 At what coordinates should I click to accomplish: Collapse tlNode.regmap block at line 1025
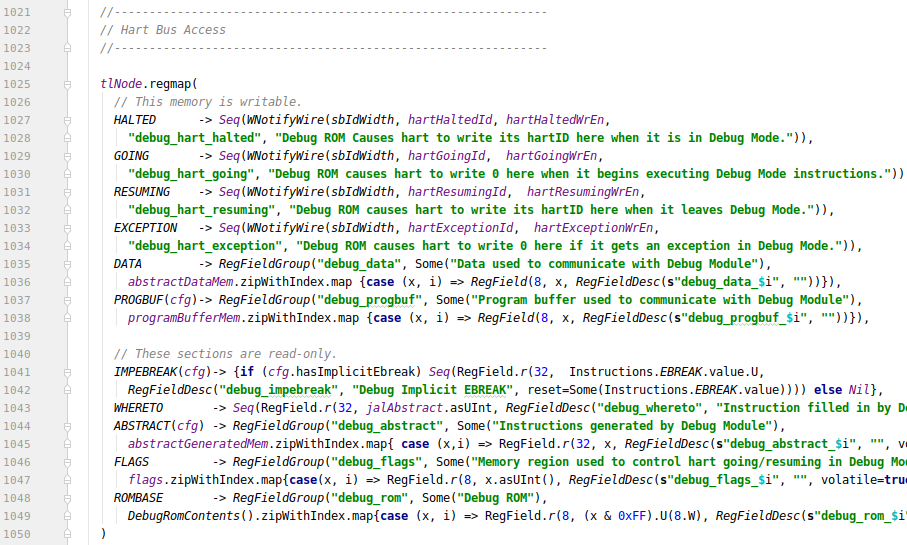coord(67,84)
